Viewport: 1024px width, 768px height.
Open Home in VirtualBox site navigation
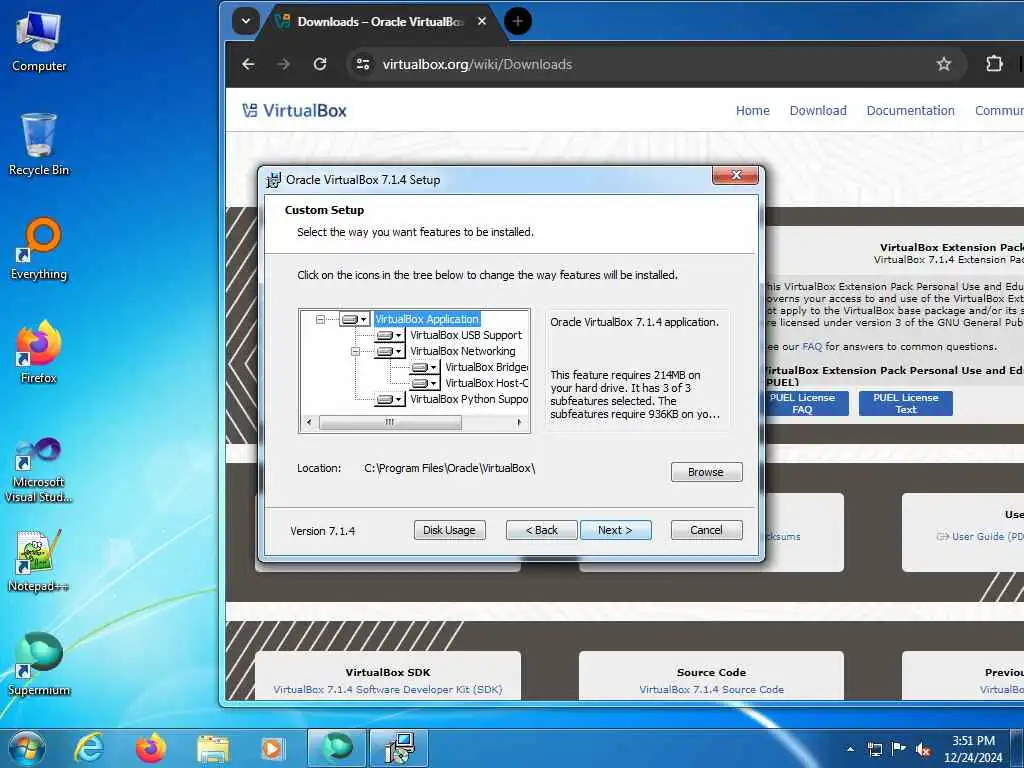(752, 110)
